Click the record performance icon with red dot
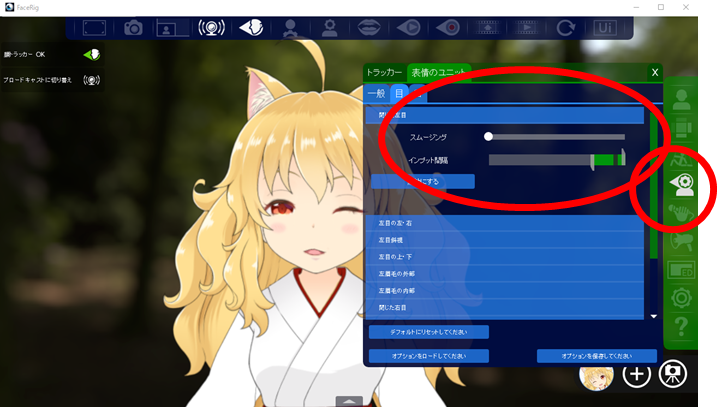Viewport: 717px width, 407px height. (448, 28)
